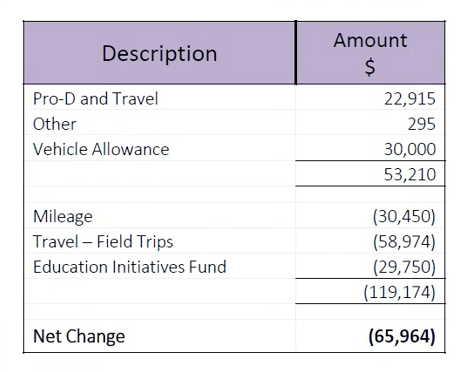Image resolution: width=469 pixels, height=372 pixels.
Task: Click the Net Change label
Action: coord(79,336)
